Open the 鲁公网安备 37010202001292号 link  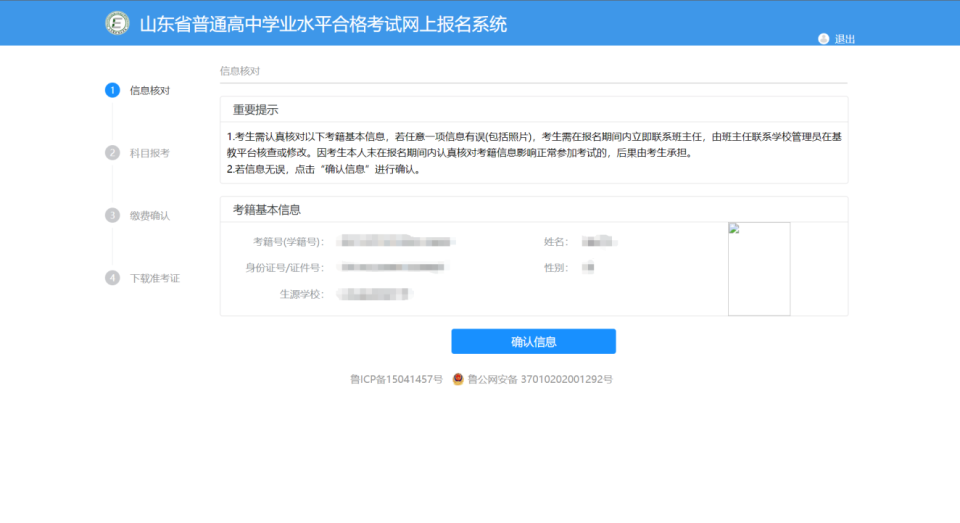[x=540, y=380]
